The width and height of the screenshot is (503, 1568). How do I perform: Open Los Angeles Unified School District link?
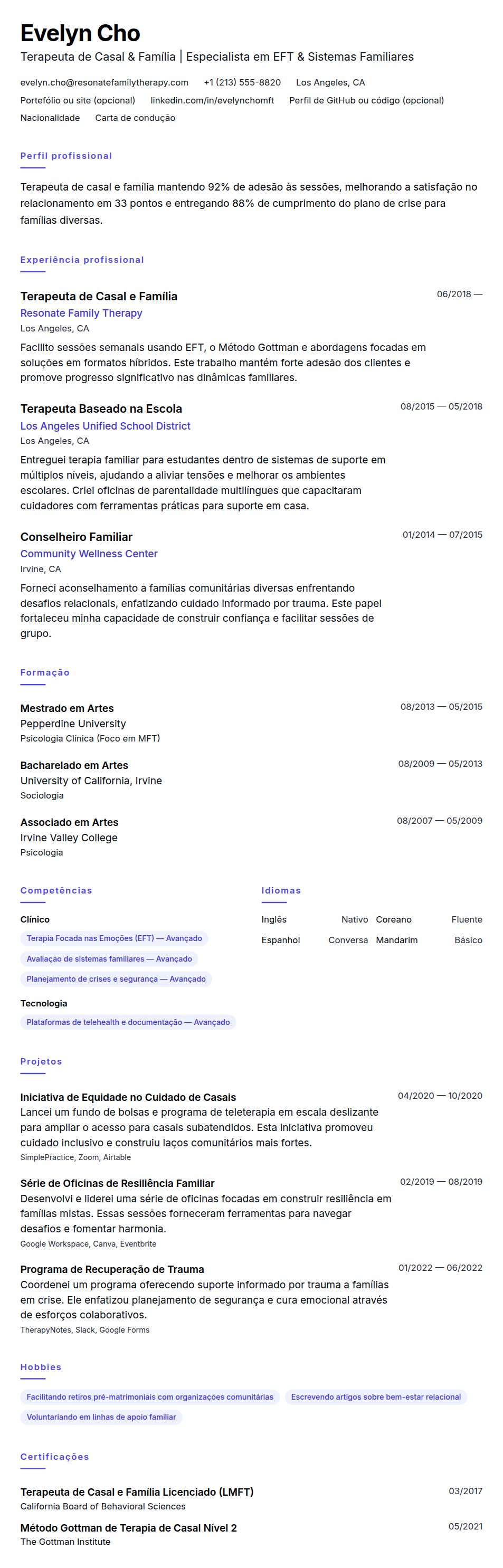(106, 426)
